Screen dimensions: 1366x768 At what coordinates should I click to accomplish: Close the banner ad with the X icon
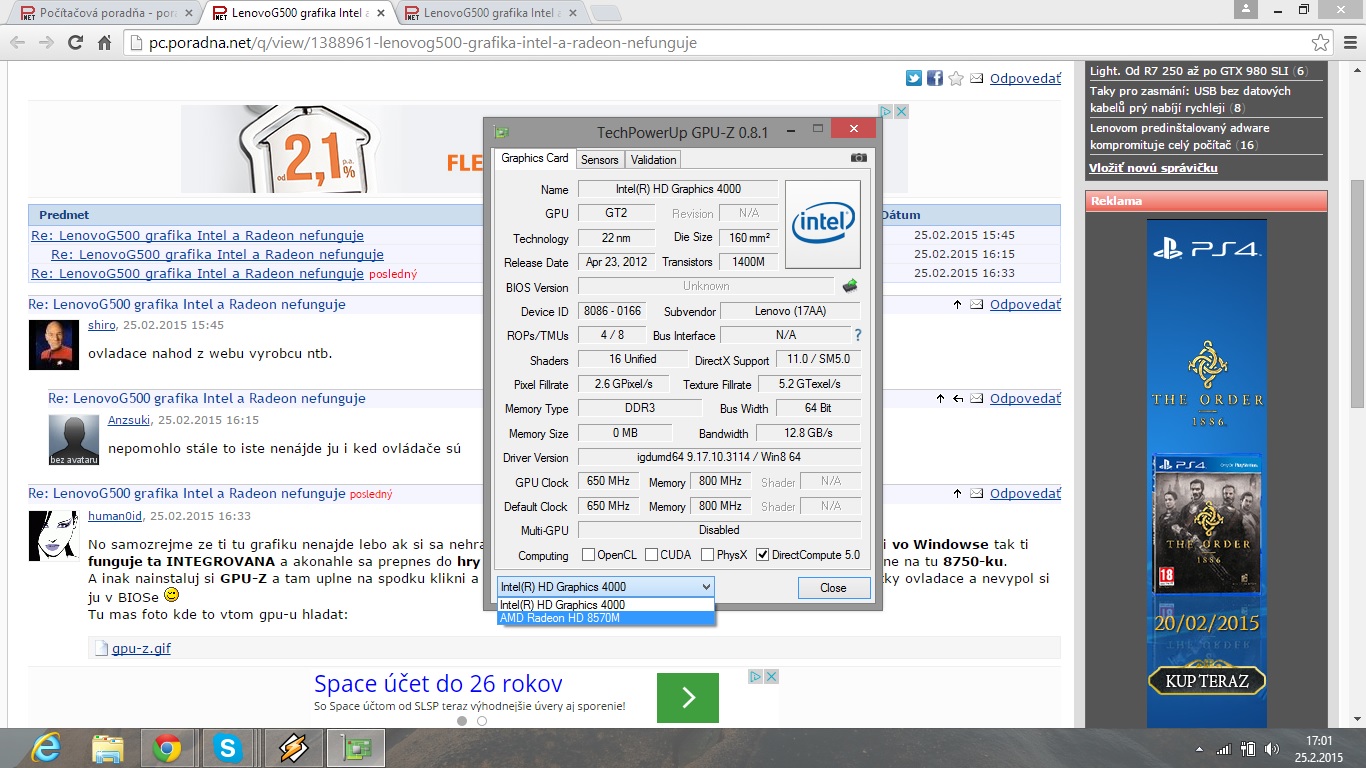click(x=901, y=112)
